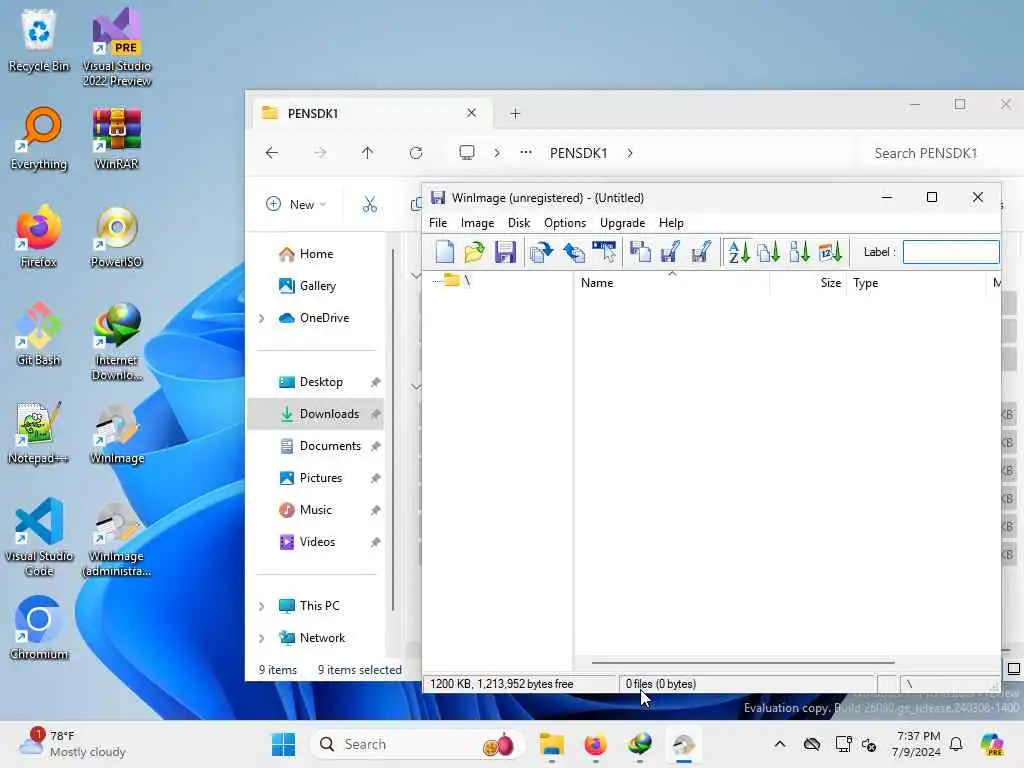Select the Recycle Bin desktop icon

pos(39,40)
